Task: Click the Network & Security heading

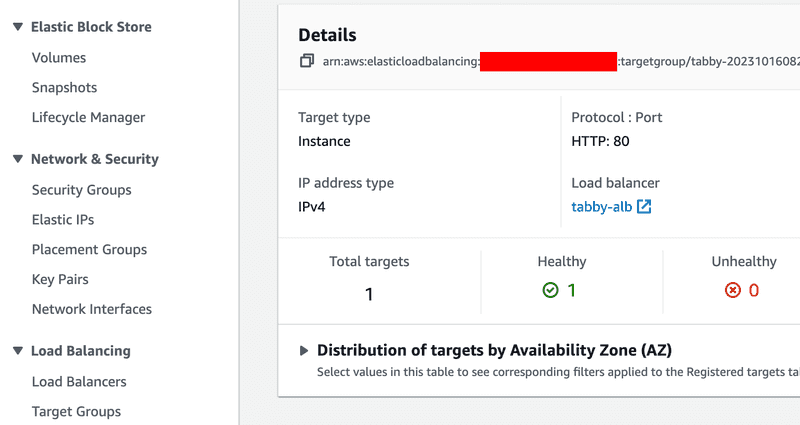Action: tap(95, 159)
